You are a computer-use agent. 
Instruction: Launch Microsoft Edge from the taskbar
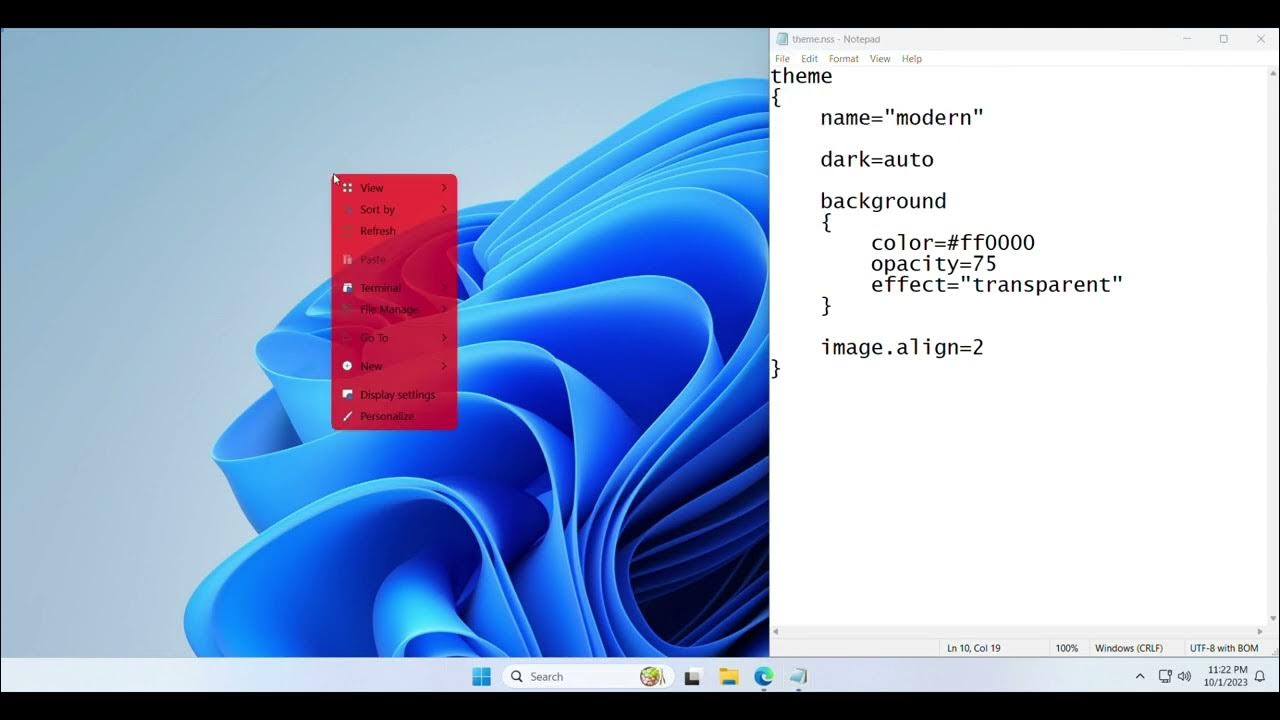(763, 677)
